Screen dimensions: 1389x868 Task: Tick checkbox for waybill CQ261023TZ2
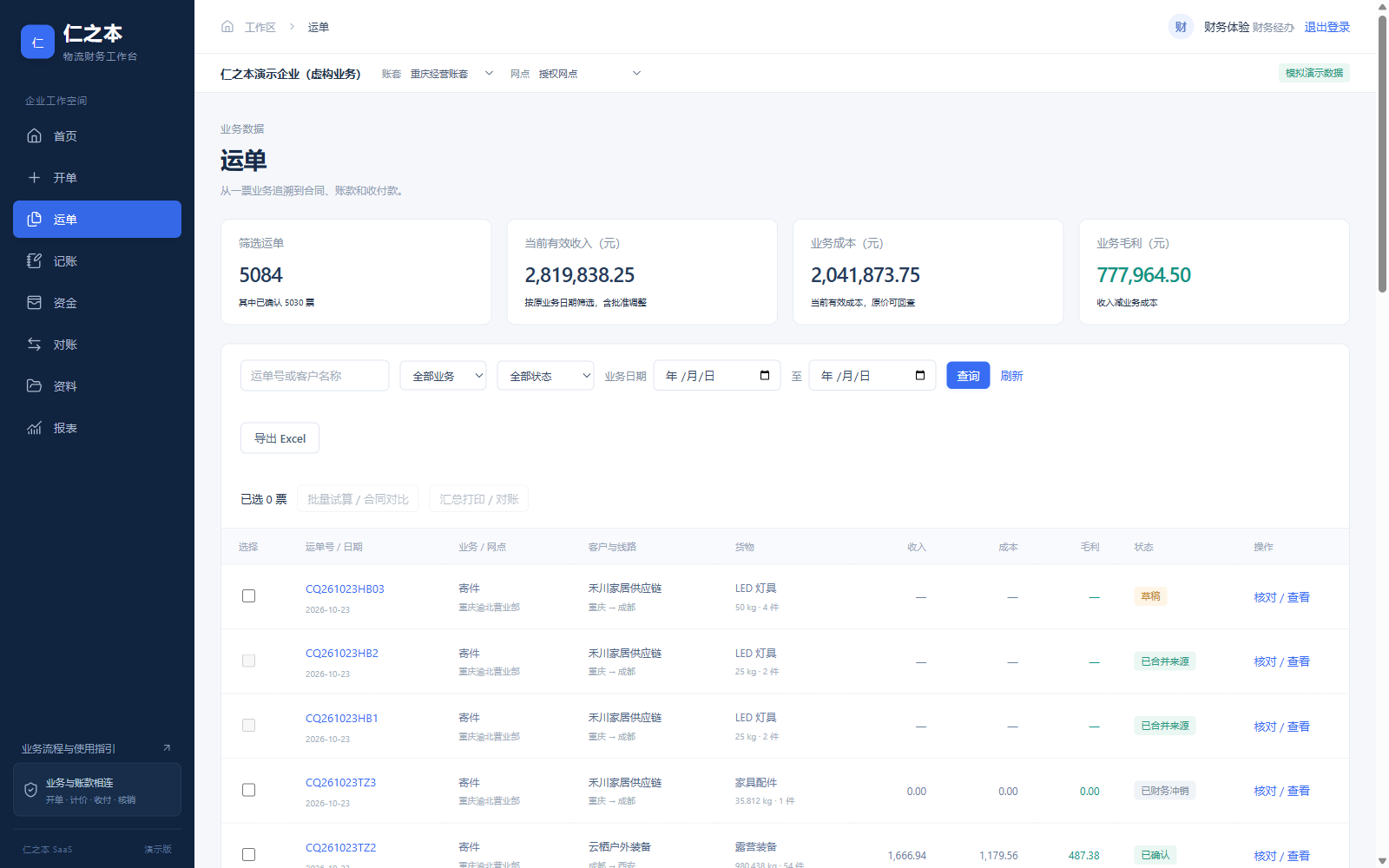point(249,855)
